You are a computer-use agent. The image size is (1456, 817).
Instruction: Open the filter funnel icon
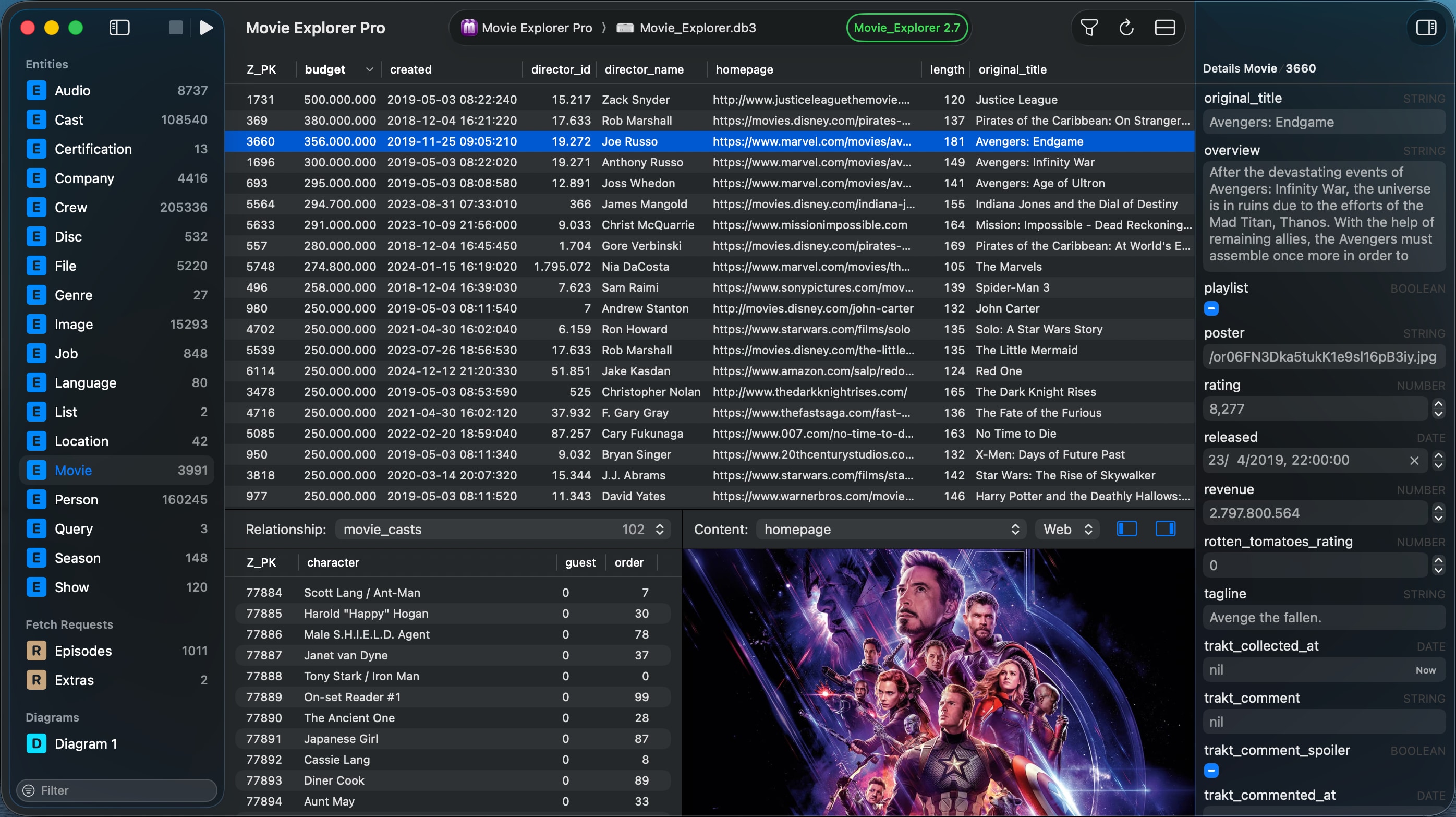1088,28
